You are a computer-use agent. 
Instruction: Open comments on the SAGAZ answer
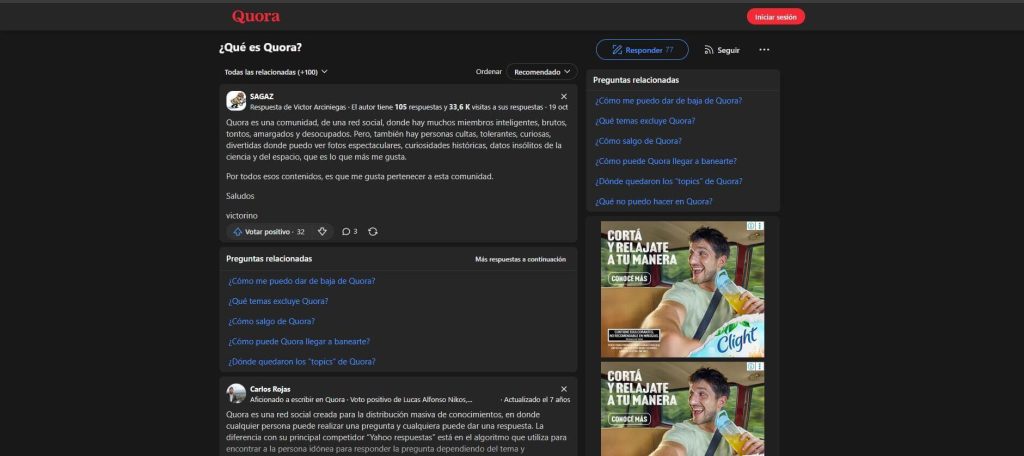coord(349,231)
